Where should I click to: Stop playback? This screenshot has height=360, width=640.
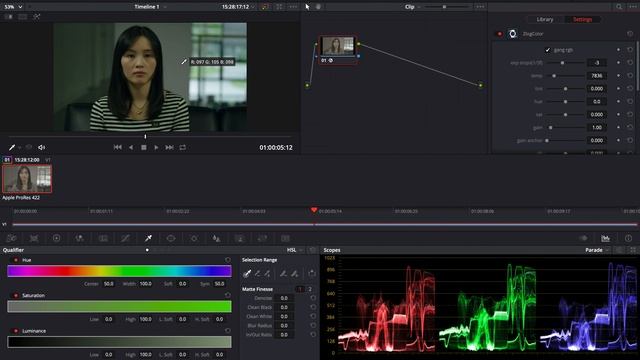coord(144,147)
